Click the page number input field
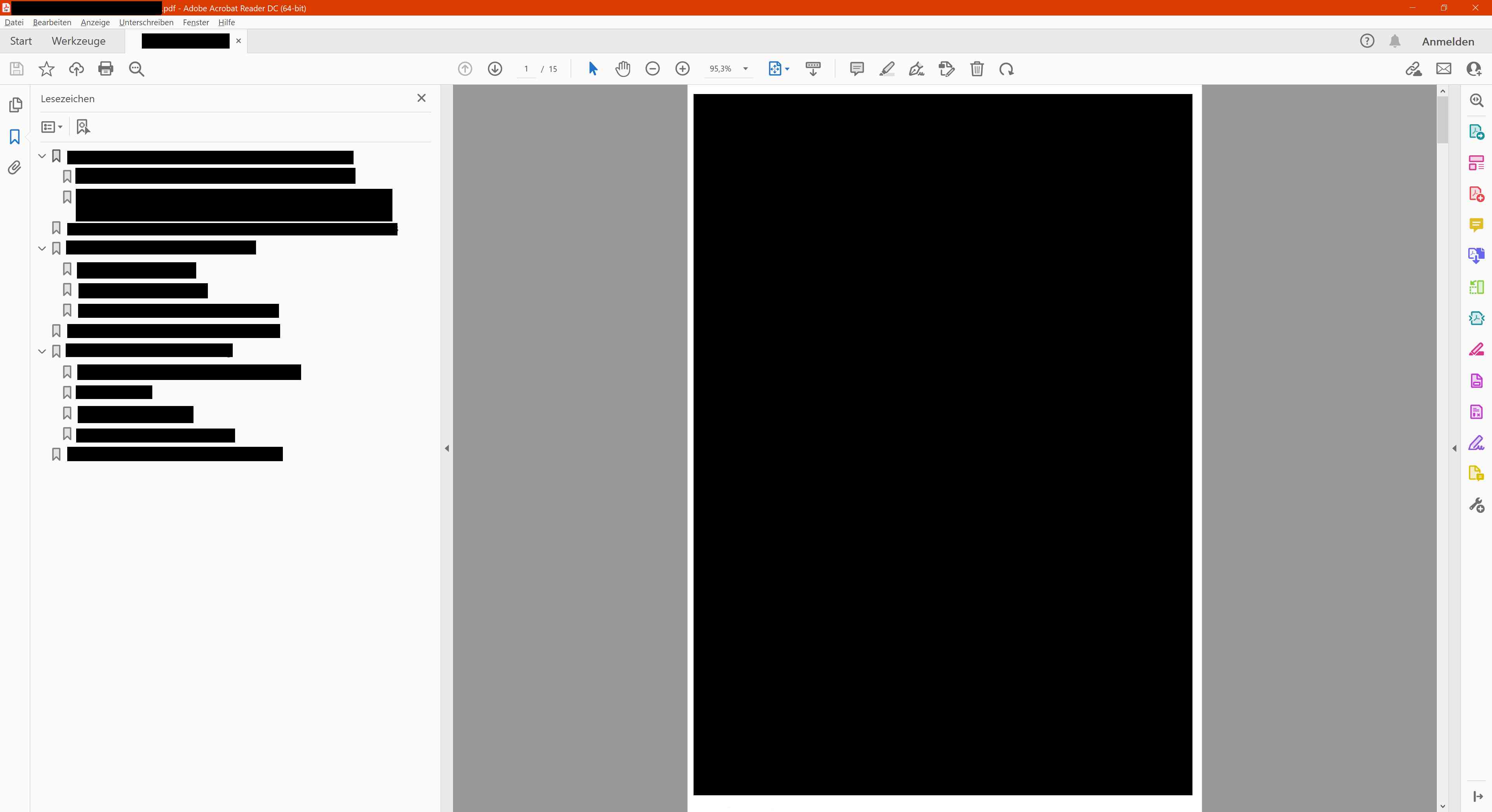The height and width of the screenshot is (812, 1492). (x=526, y=69)
